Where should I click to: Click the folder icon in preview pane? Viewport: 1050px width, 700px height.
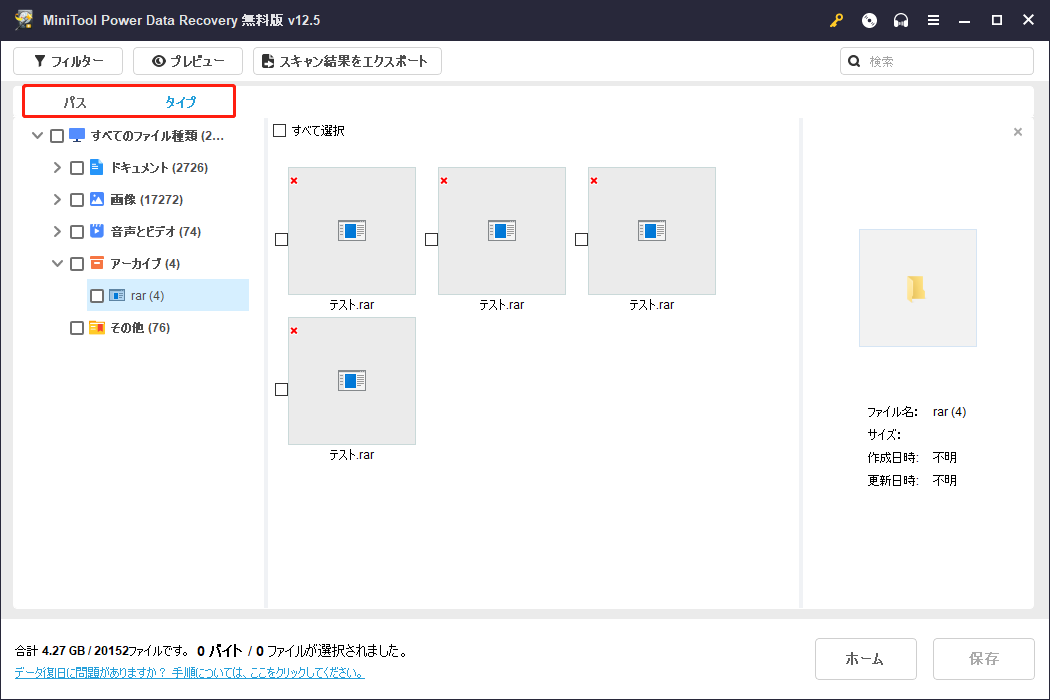point(916,289)
